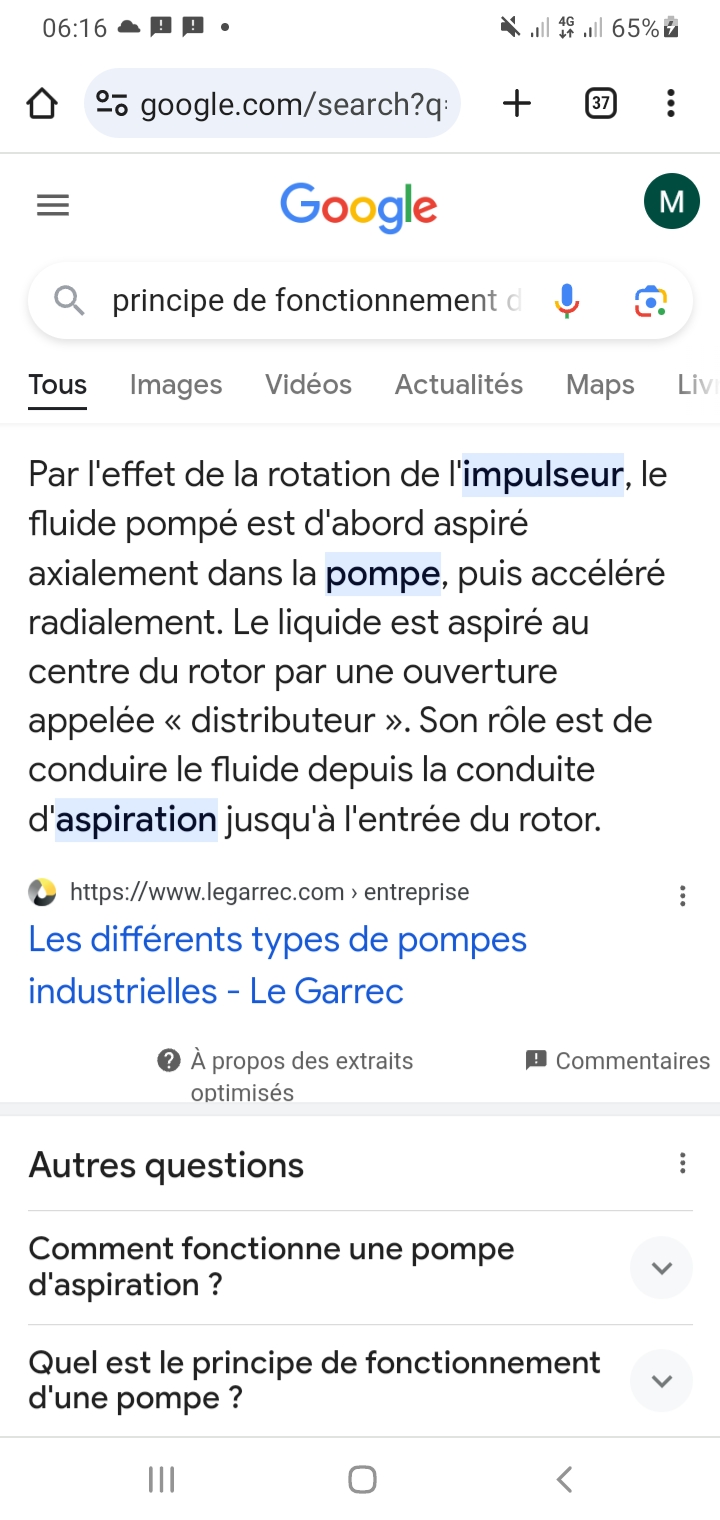720x1520 pixels.
Task: Expand "Quel est le principe de fonctionnement d'une pompe ?"
Action: pyautogui.click(x=661, y=1381)
